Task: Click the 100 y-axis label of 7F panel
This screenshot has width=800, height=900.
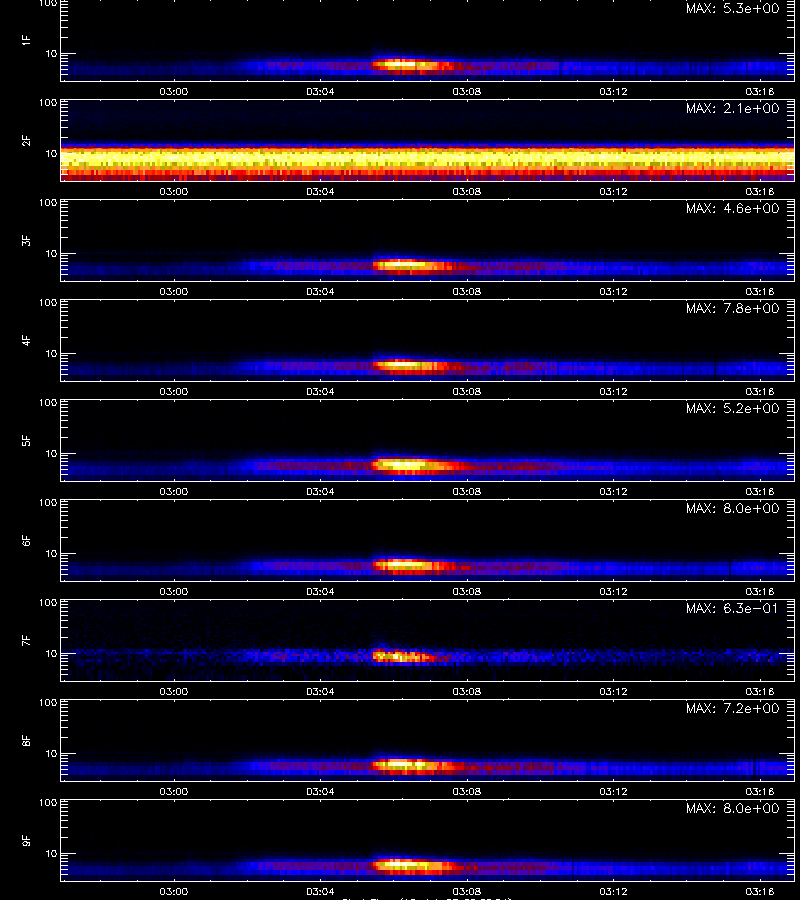Action: coord(48,603)
